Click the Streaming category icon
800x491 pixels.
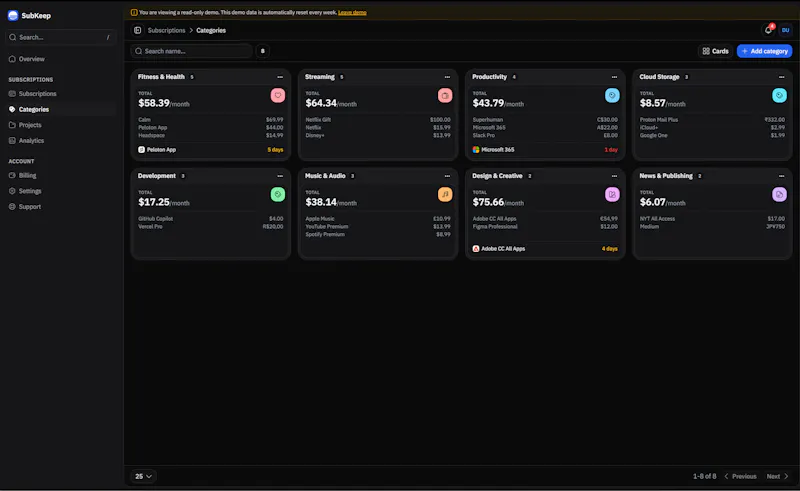tap(445, 95)
